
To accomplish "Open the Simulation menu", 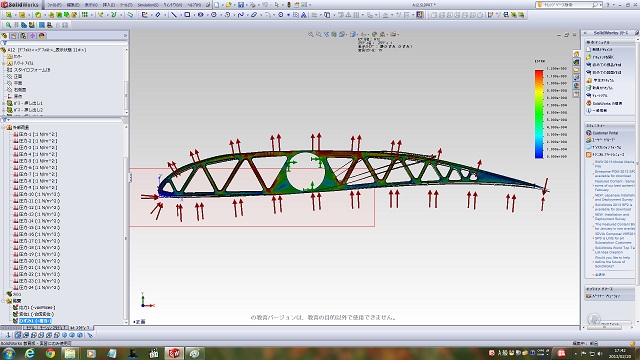I will click(148, 5).
